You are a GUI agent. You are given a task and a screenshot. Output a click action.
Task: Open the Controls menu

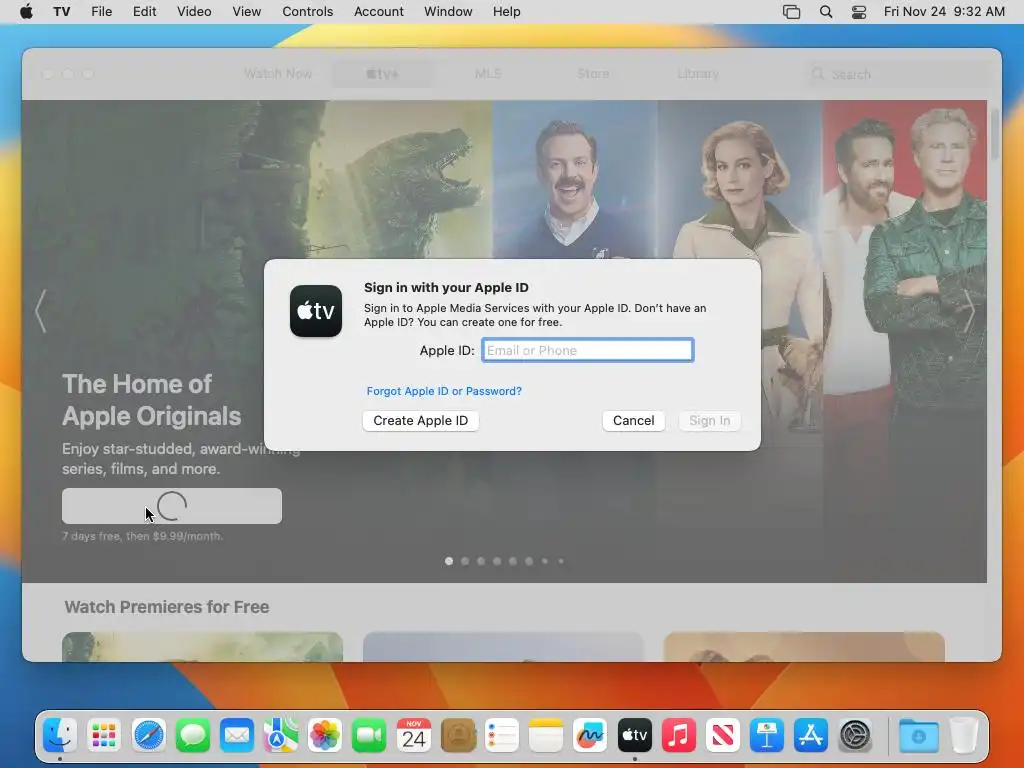coord(308,12)
